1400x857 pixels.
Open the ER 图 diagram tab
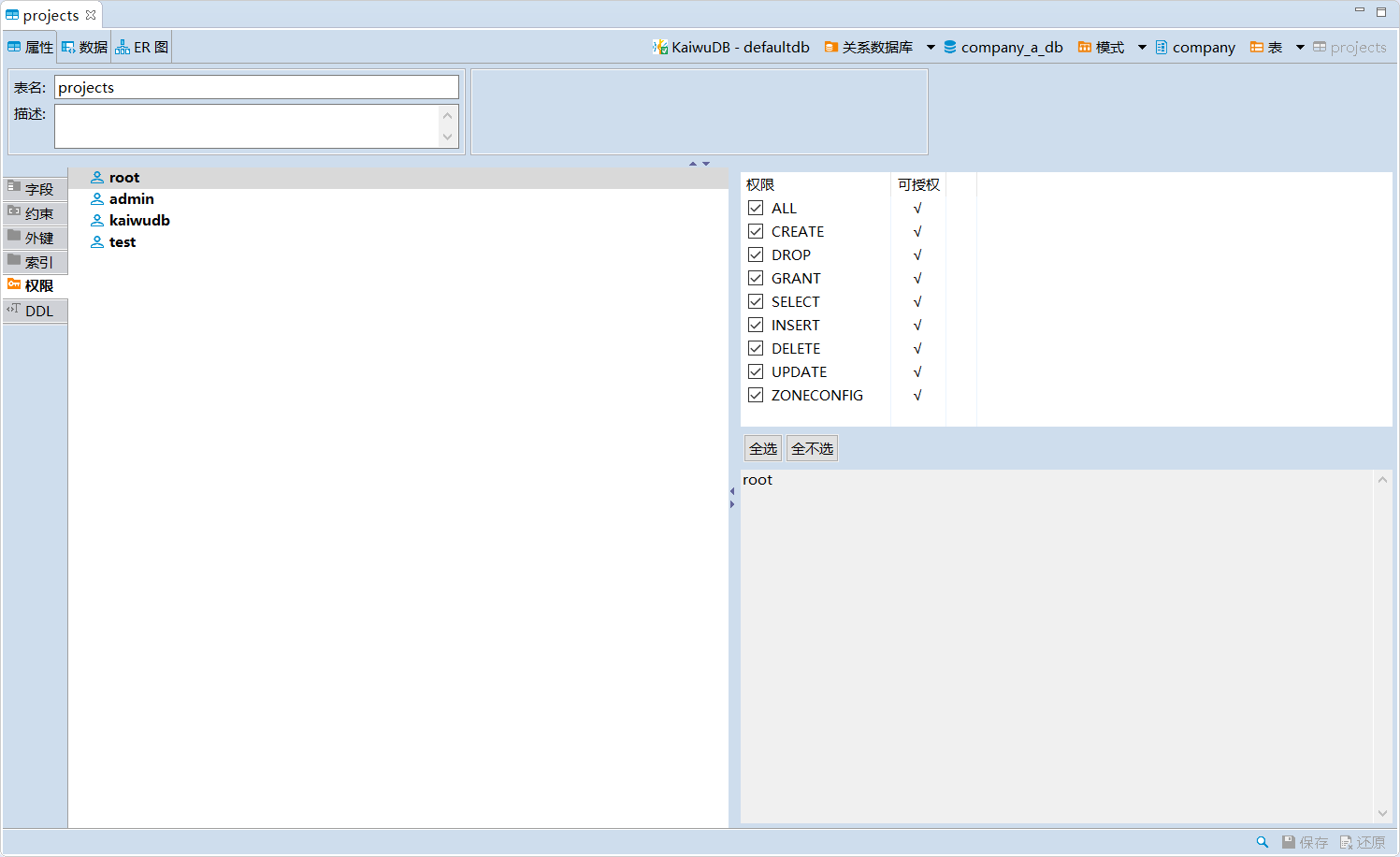(142, 47)
